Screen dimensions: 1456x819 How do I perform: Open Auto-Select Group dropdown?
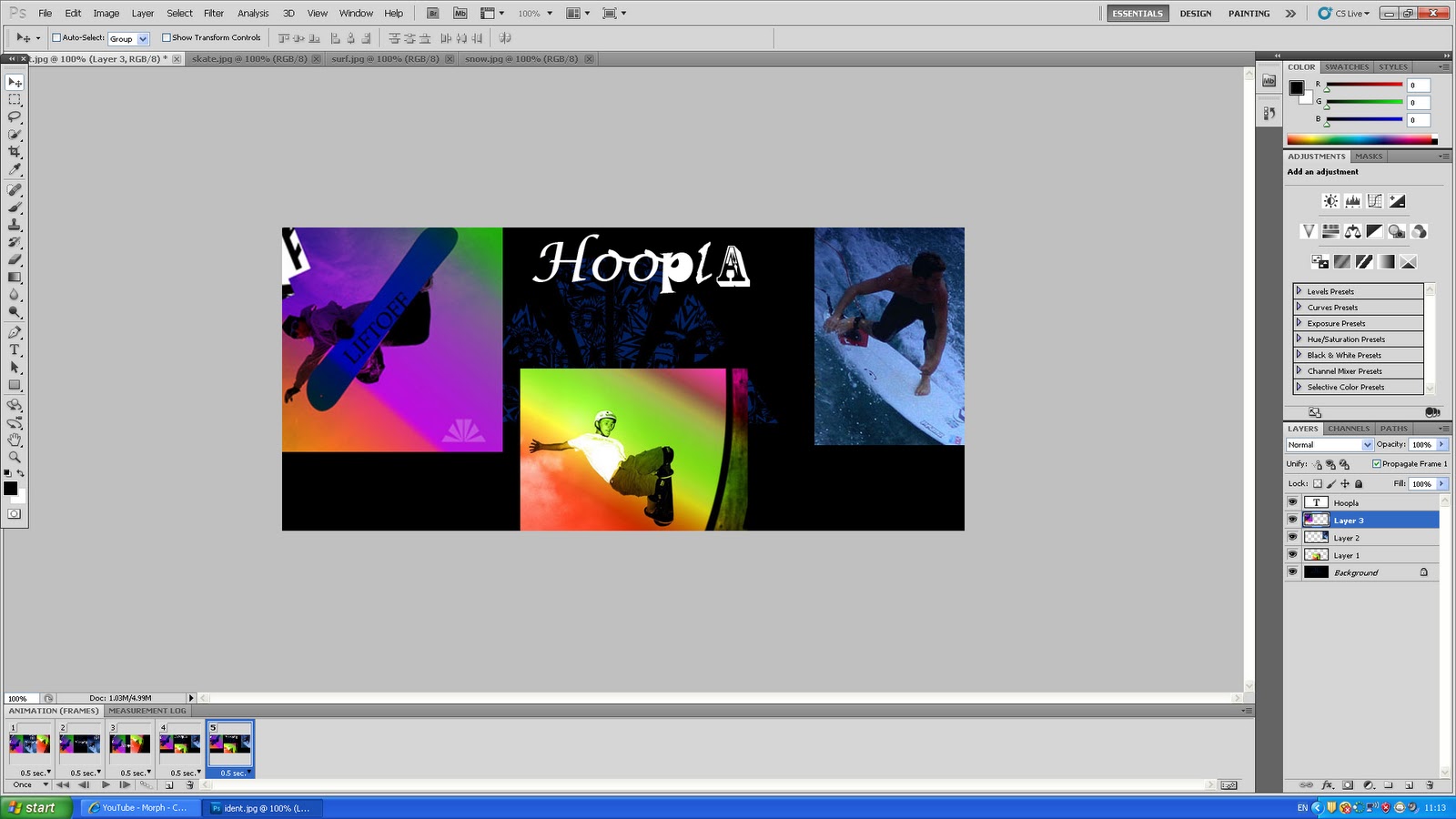click(x=128, y=38)
